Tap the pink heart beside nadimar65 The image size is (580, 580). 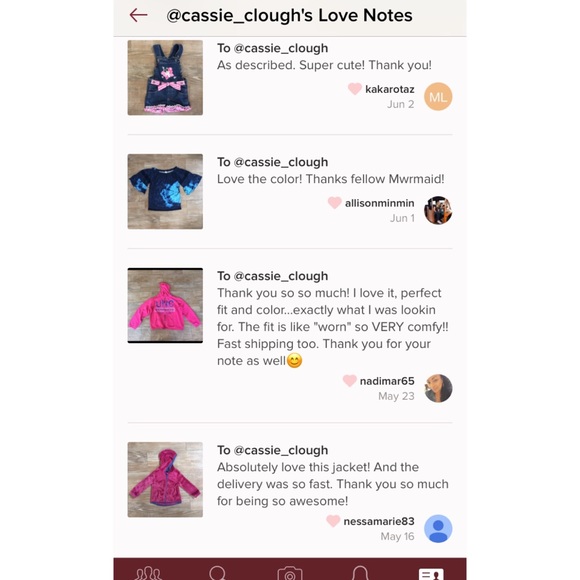(349, 381)
